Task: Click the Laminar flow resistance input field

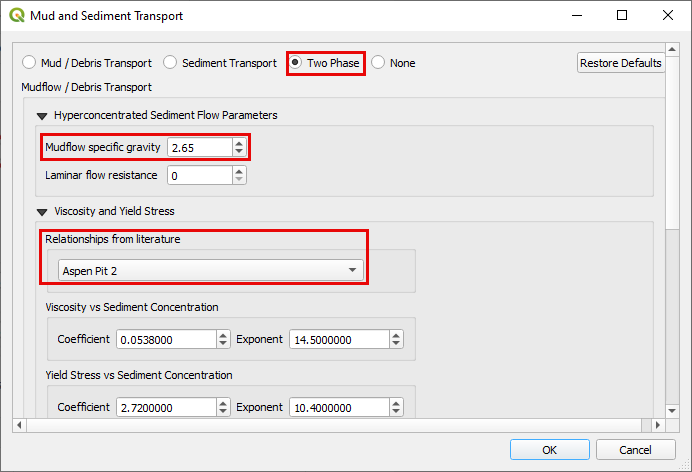Action: (200, 176)
